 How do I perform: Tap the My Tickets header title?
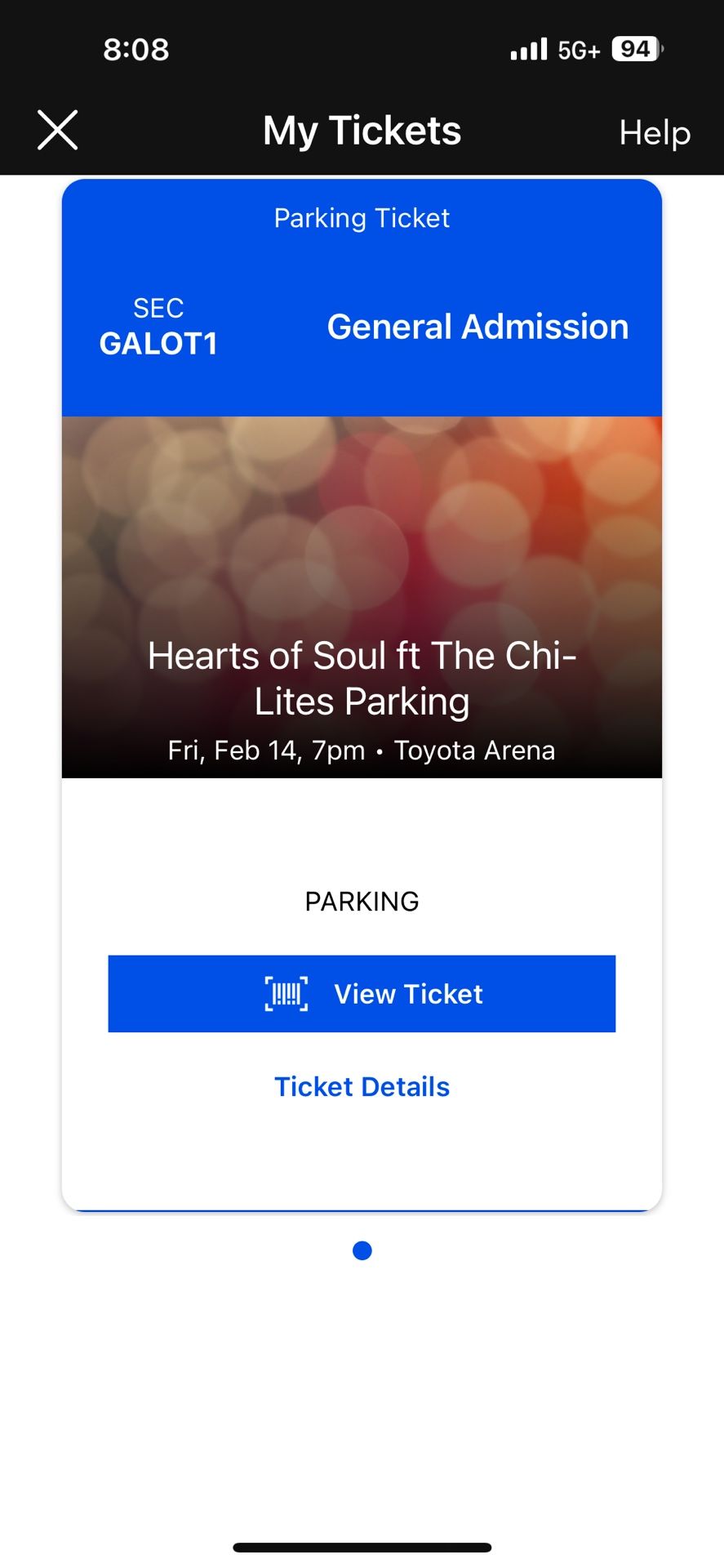pos(362,131)
